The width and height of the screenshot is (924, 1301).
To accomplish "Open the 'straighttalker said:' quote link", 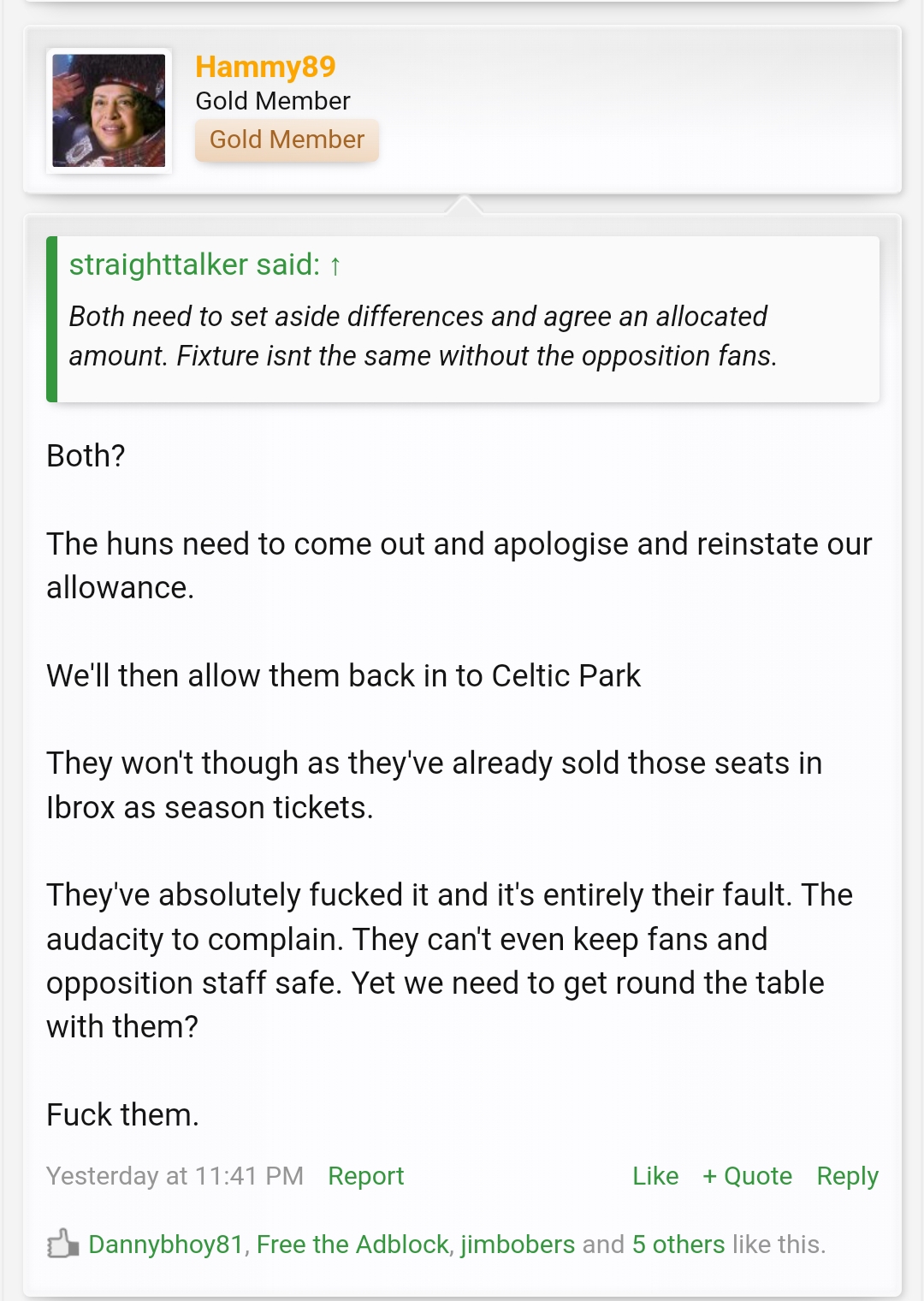I will click(x=194, y=265).
